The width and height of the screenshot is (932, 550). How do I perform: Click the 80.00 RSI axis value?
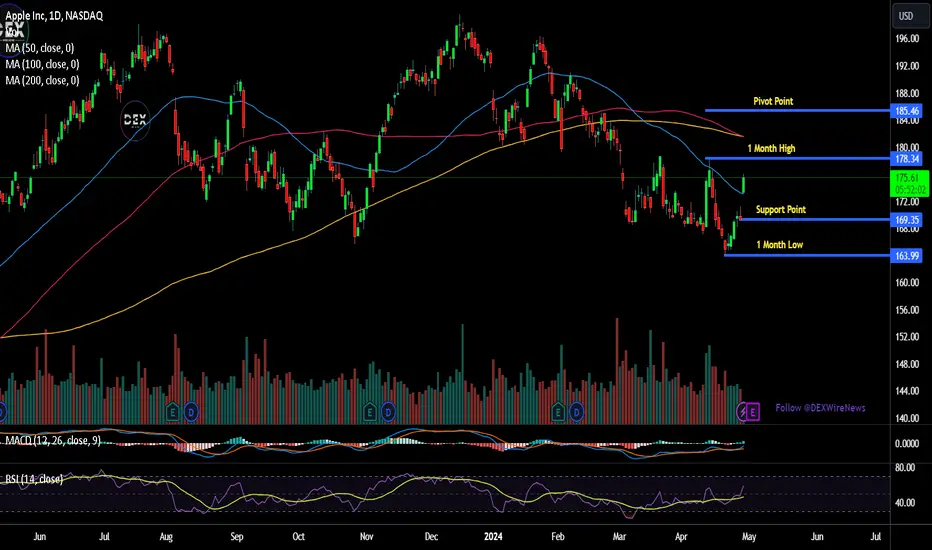click(905, 467)
